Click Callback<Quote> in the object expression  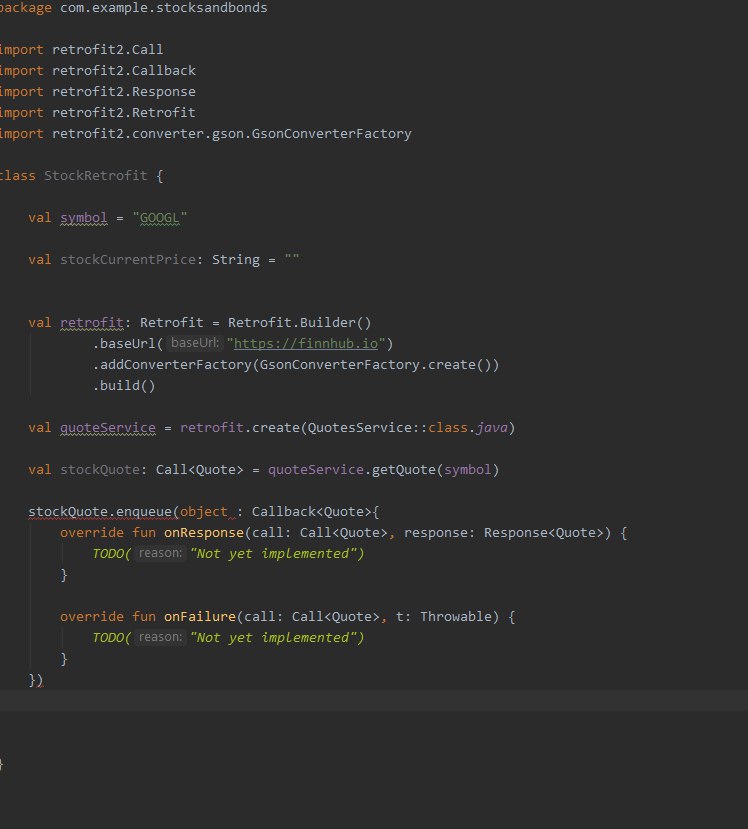311,512
